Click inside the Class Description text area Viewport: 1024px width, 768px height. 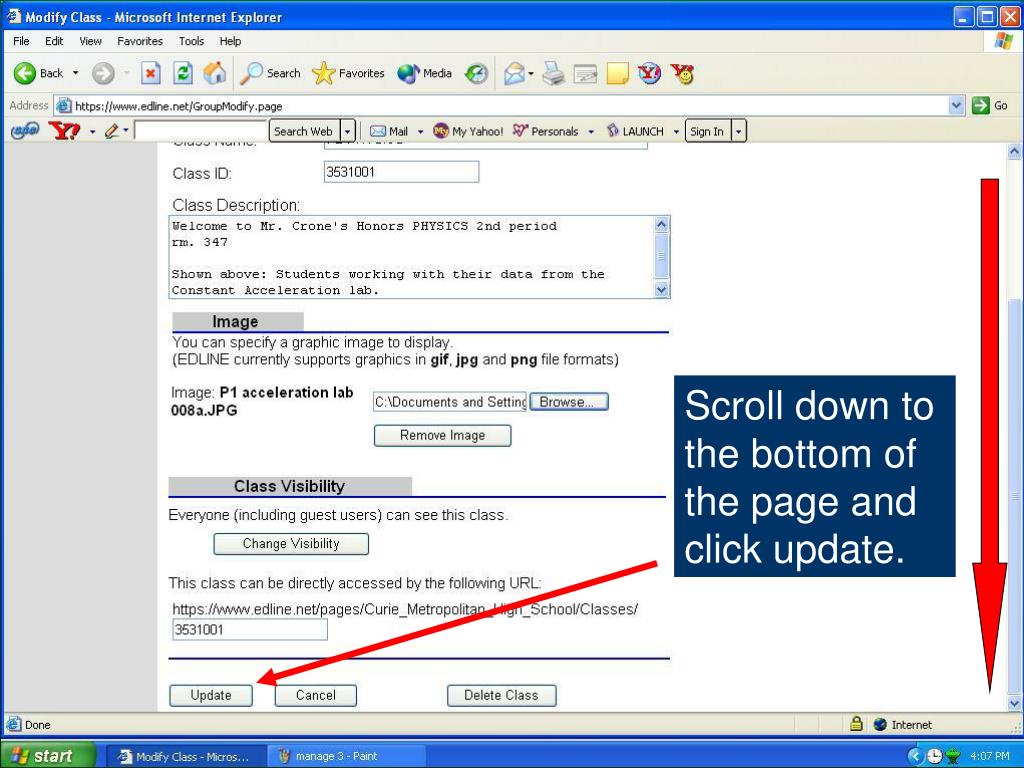click(x=411, y=257)
